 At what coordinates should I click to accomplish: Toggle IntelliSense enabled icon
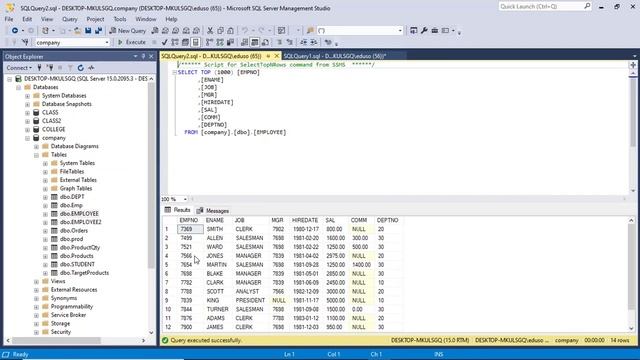pos(196,42)
